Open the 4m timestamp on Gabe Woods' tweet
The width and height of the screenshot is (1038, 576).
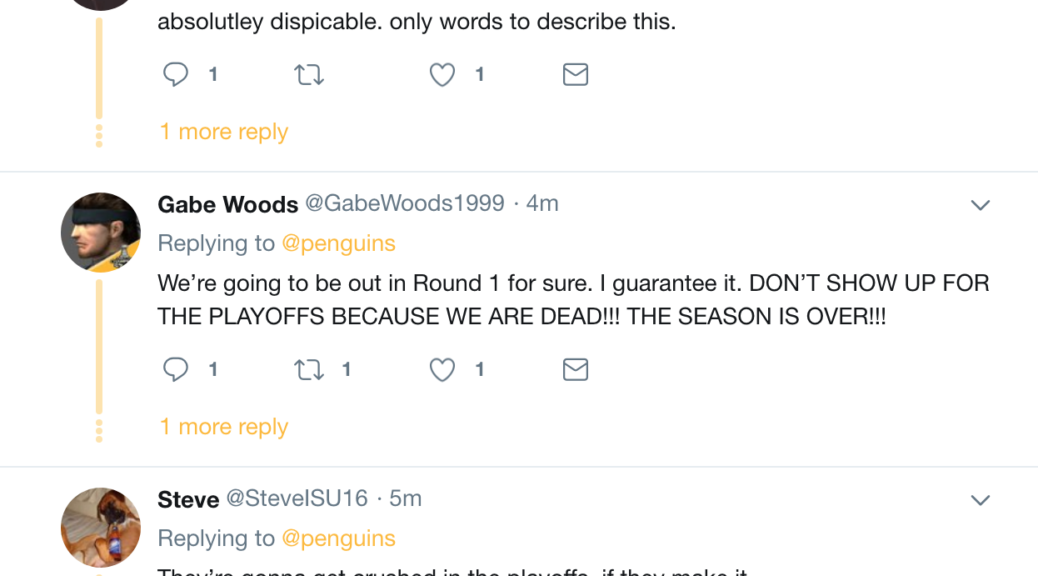(542, 204)
